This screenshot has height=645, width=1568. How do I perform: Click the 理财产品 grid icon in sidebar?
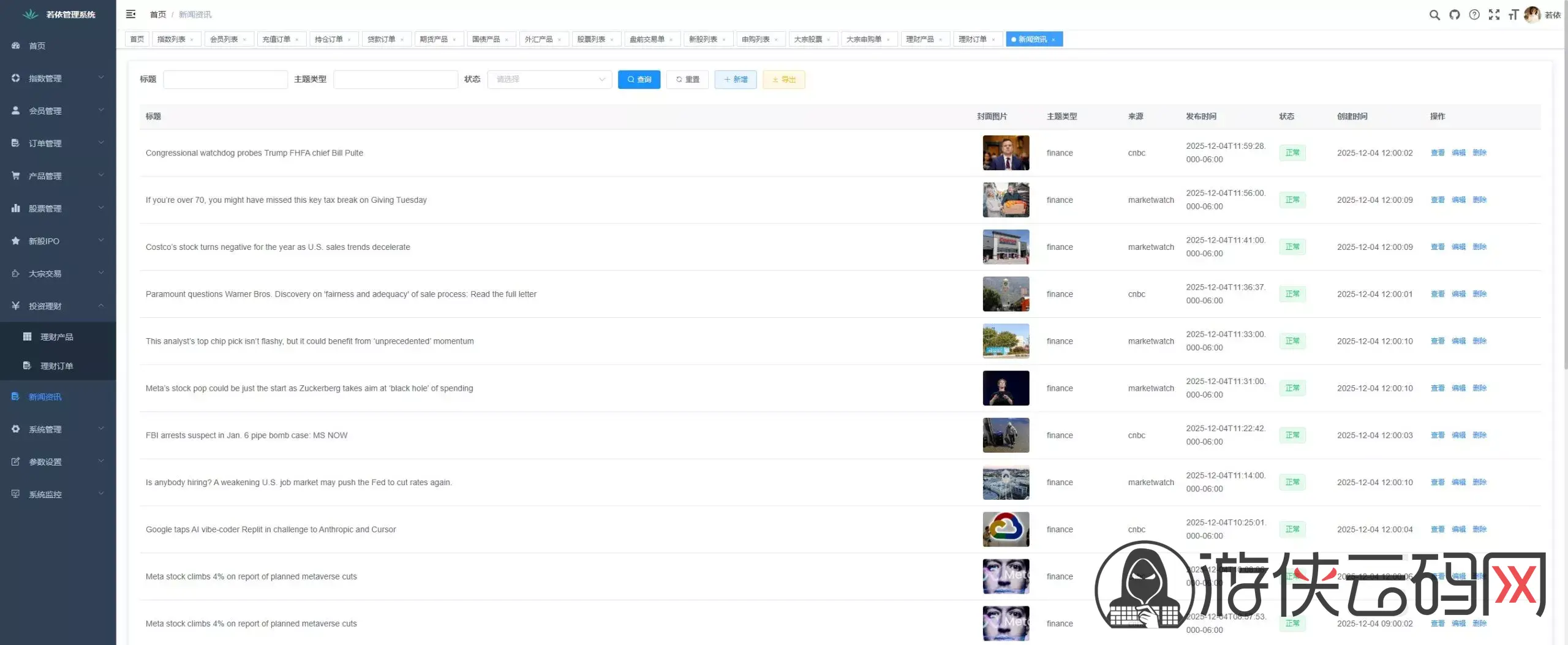(27, 336)
